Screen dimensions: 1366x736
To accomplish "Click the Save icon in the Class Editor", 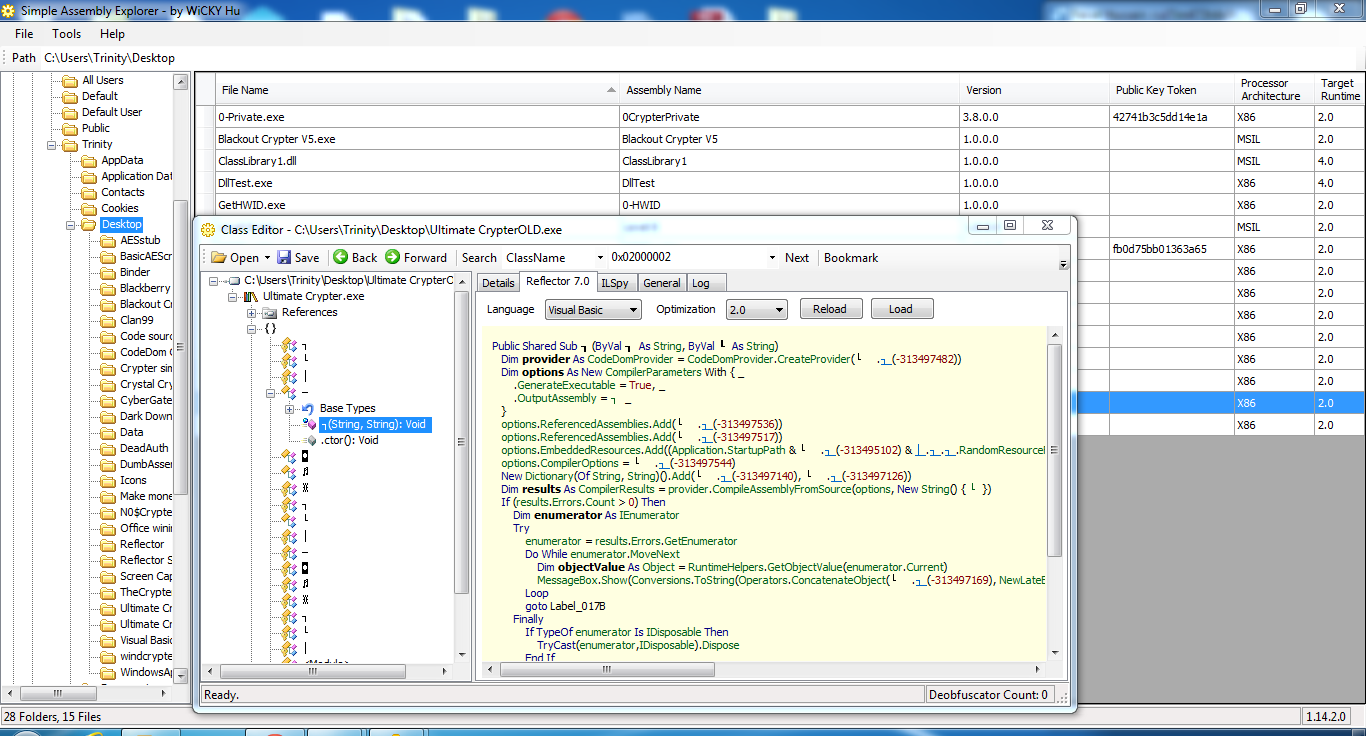I will click(x=284, y=257).
